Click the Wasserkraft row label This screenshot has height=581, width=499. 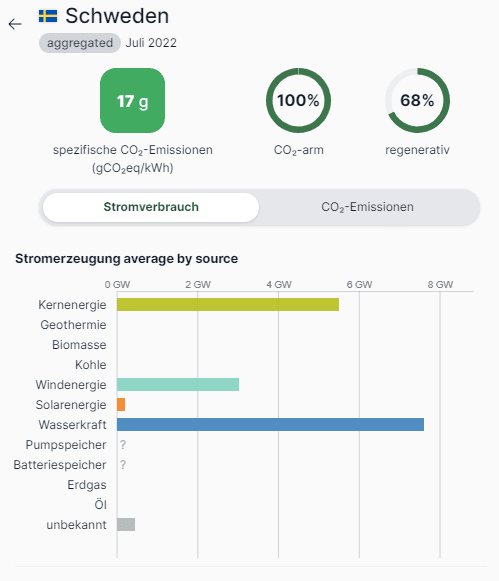(73, 425)
